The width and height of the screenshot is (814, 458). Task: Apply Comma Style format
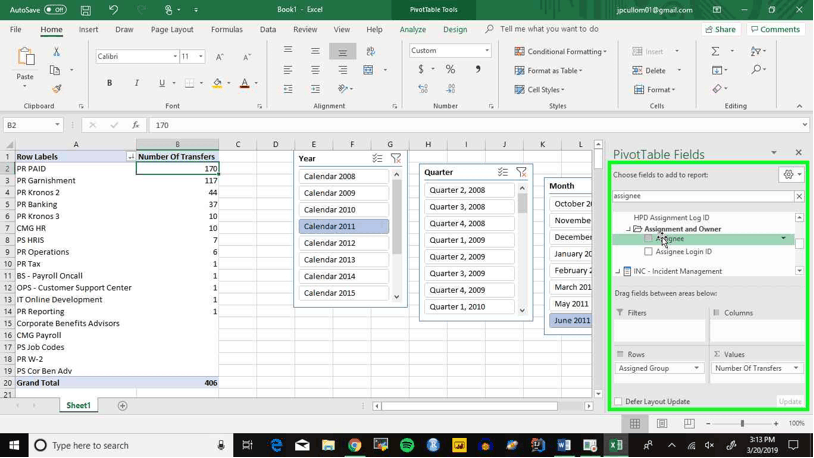478,69
